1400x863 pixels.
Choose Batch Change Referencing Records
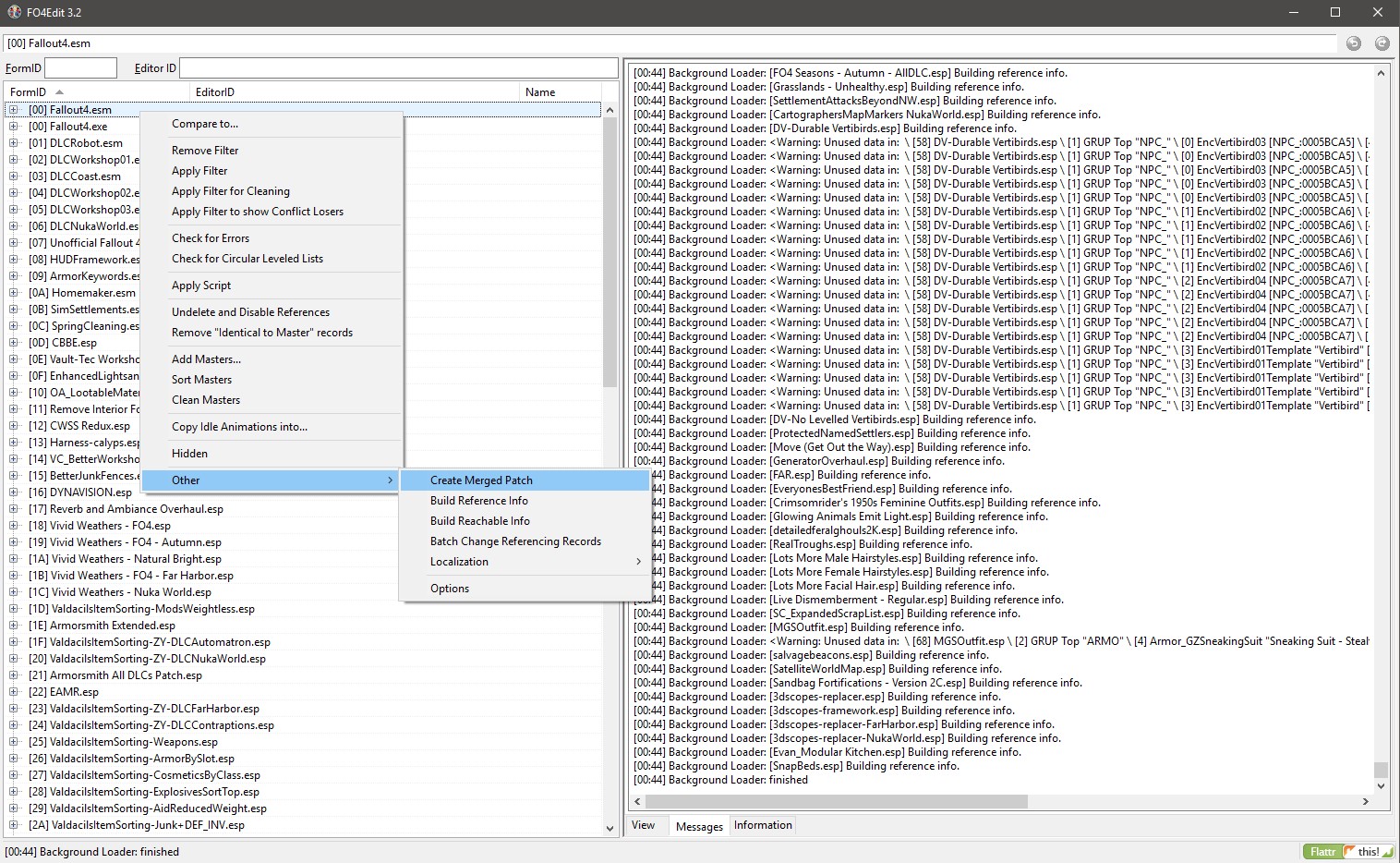[x=525, y=541]
